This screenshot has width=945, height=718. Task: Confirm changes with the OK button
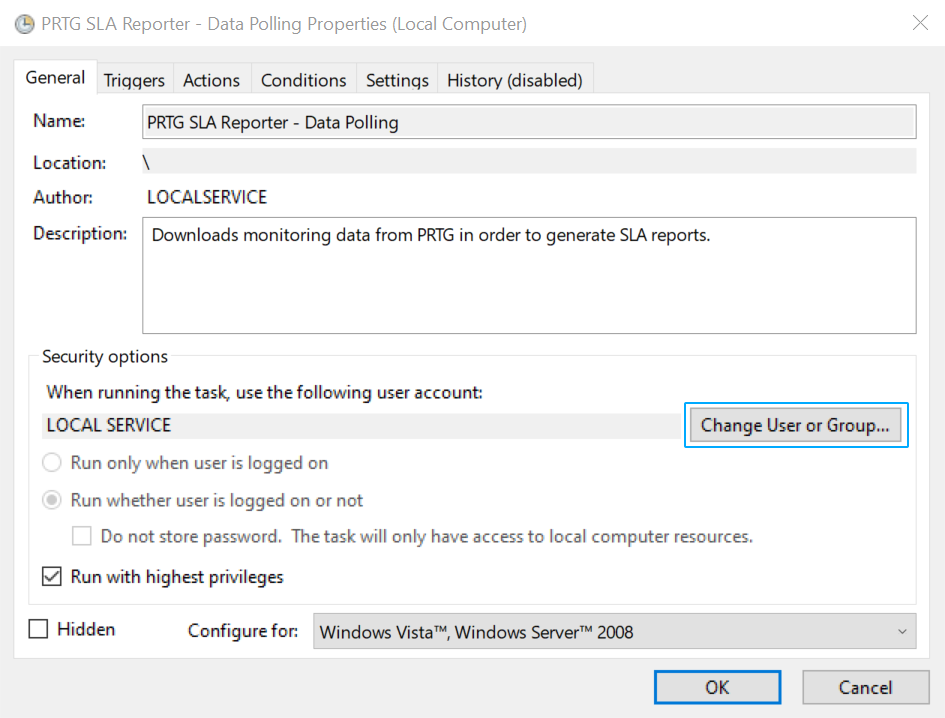click(717, 687)
